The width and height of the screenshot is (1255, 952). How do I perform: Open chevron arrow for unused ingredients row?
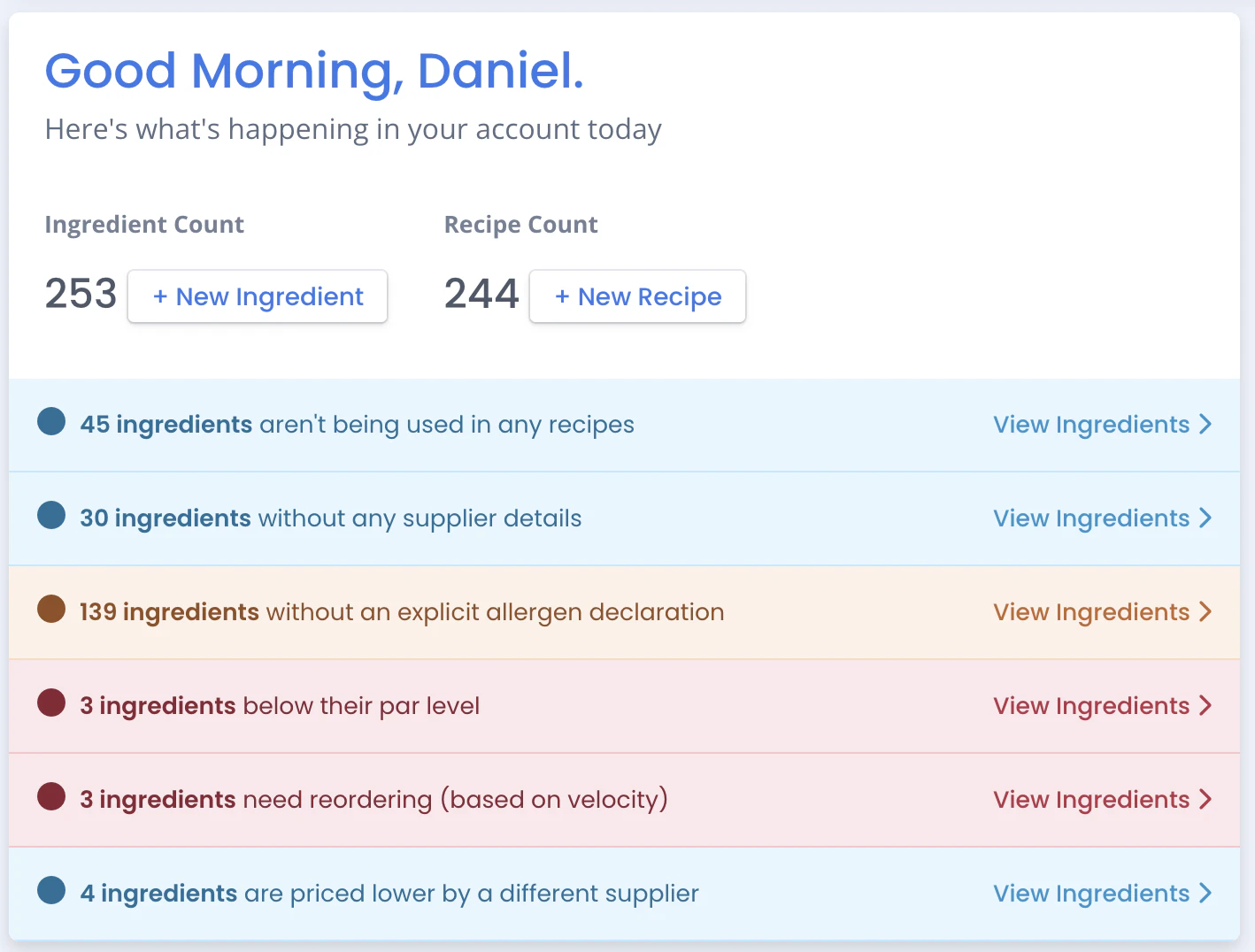(x=1205, y=425)
